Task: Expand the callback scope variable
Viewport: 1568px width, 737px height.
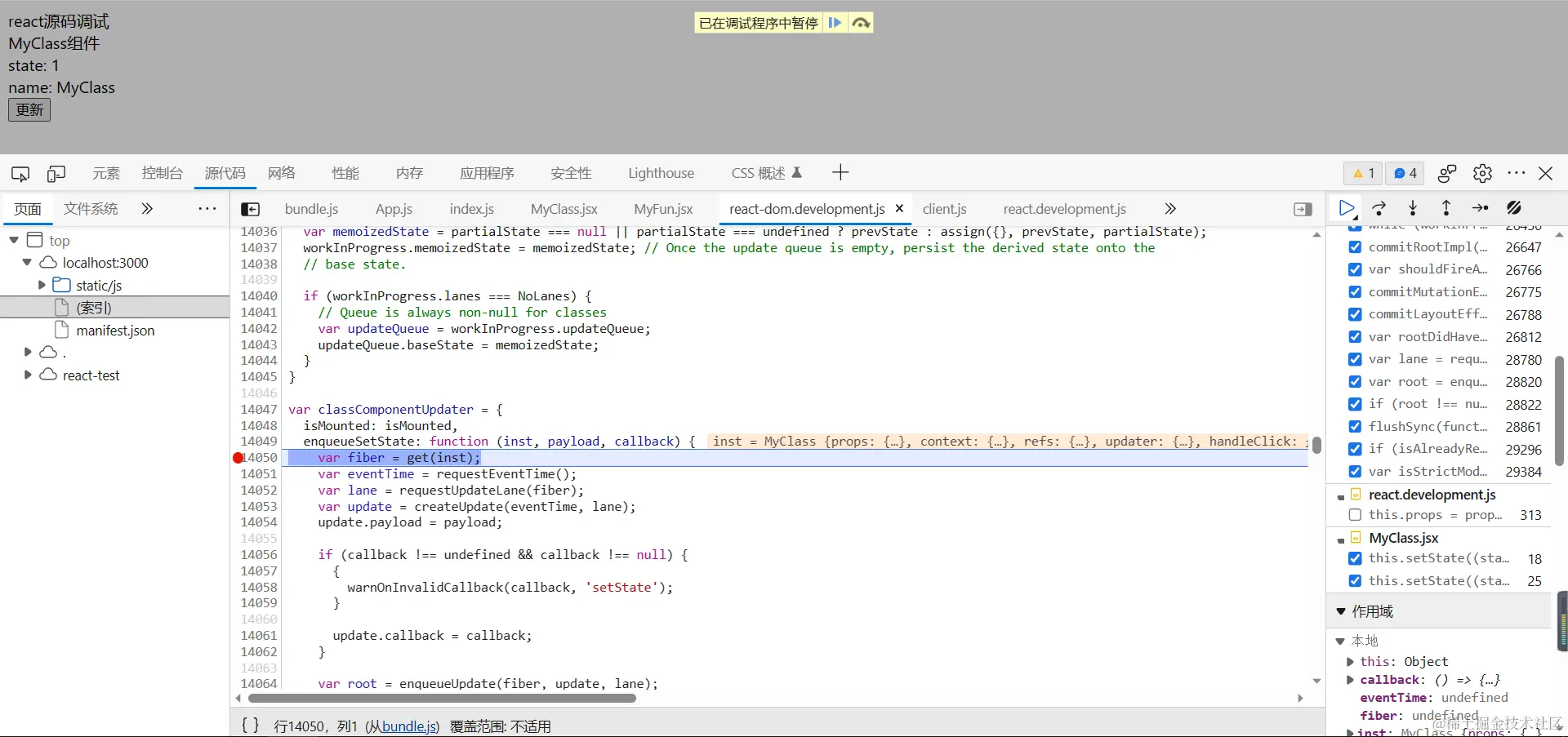Action: (x=1350, y=680)
